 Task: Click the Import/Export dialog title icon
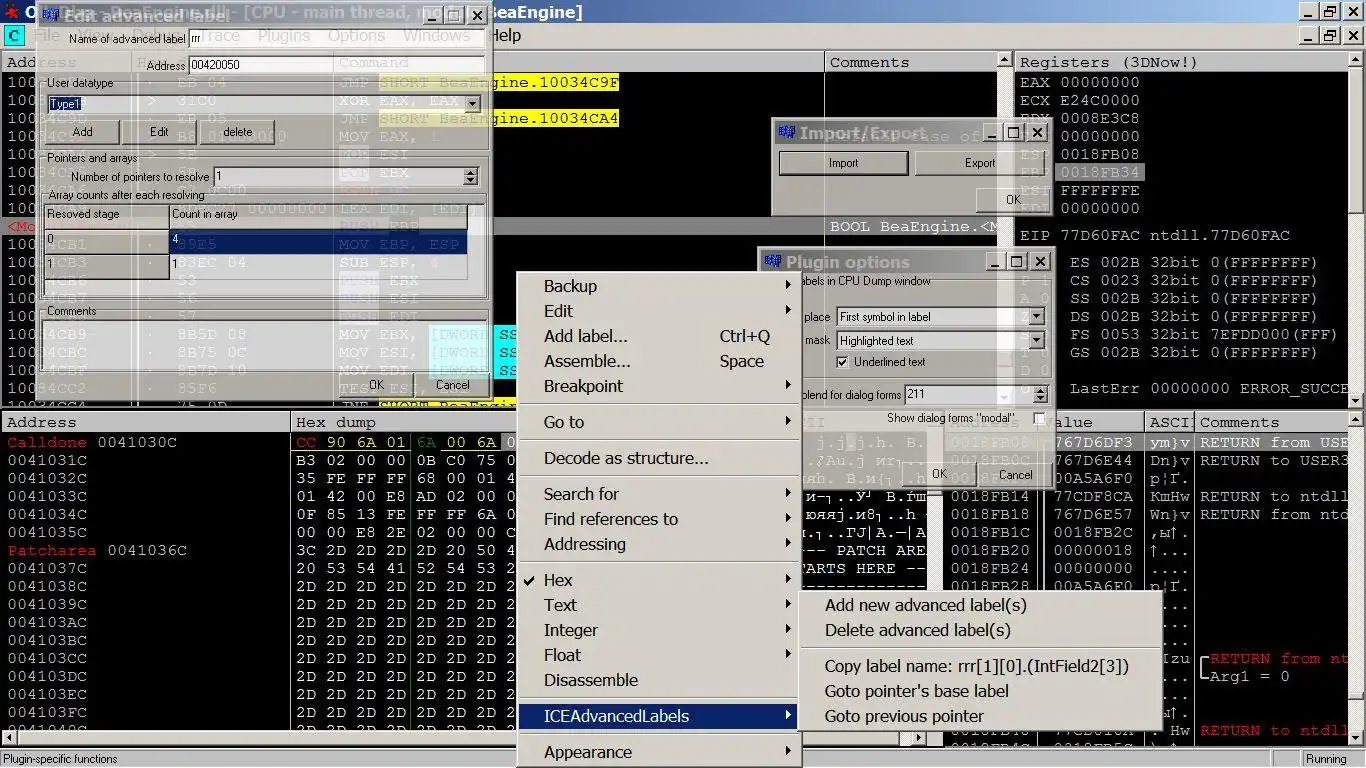787,132
